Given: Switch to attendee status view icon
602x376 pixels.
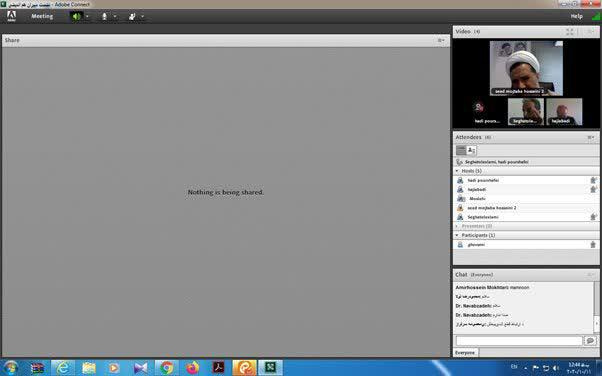Looking at the screenshot, I should pyautogui.click(x=471, y=151).
